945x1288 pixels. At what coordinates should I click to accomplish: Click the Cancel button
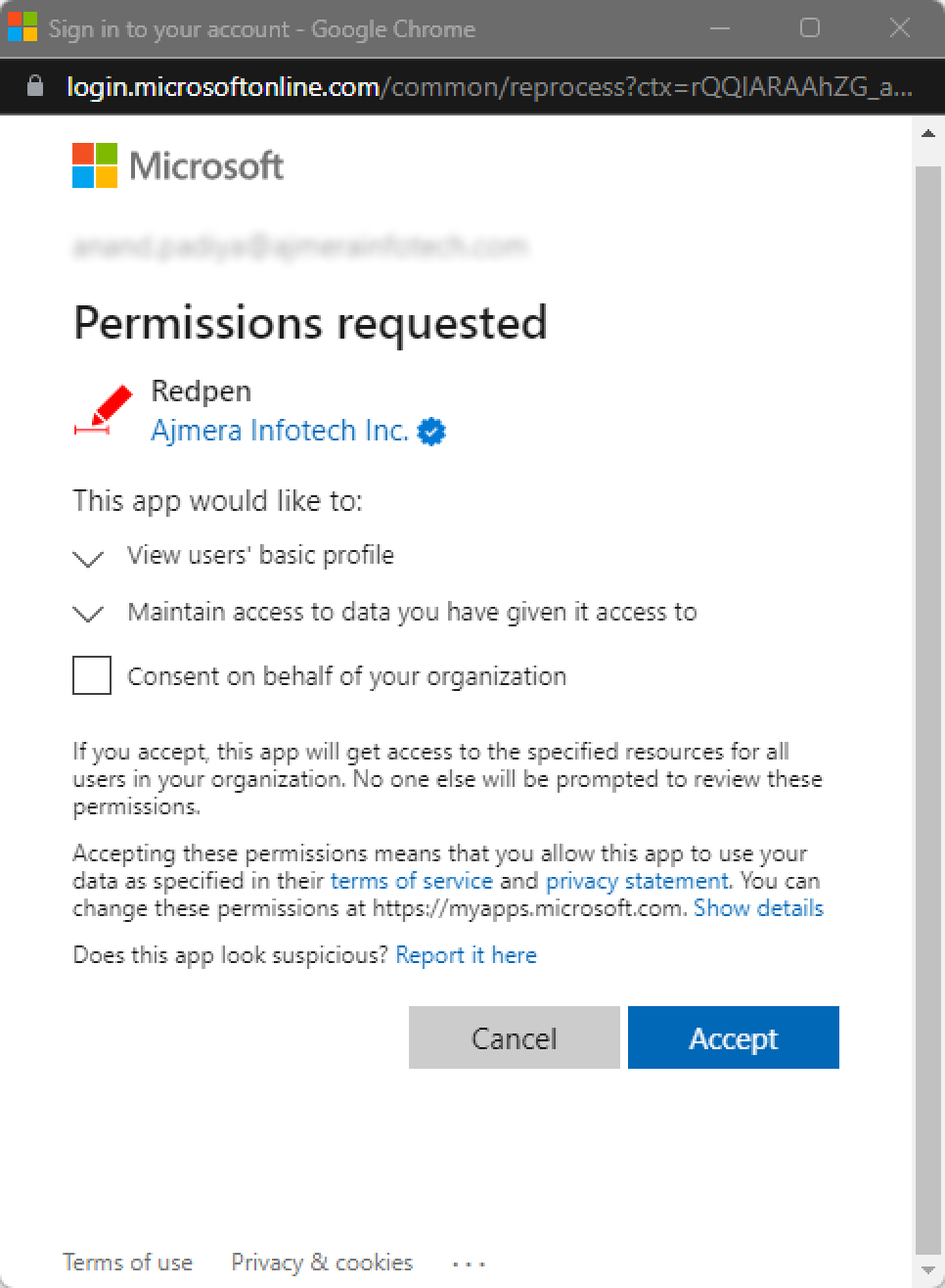(x=515, y=1037)
